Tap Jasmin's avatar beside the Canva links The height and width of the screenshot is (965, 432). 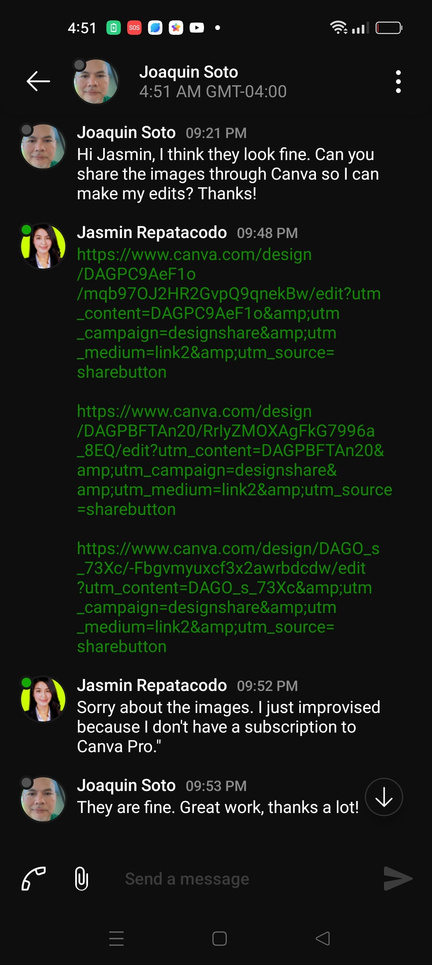coord(43,246)
